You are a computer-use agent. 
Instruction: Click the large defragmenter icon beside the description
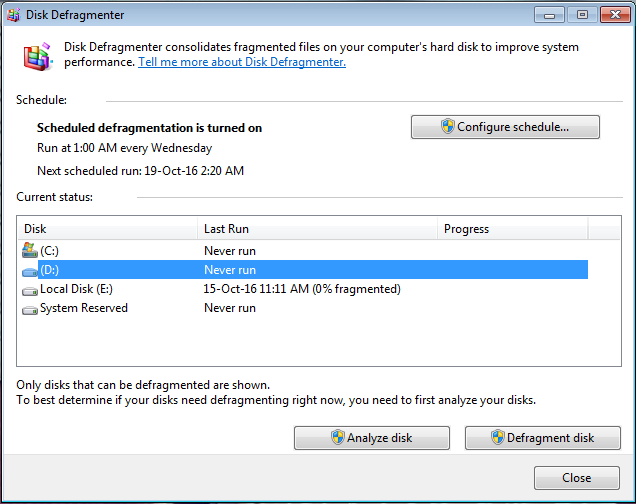point(36,54)
